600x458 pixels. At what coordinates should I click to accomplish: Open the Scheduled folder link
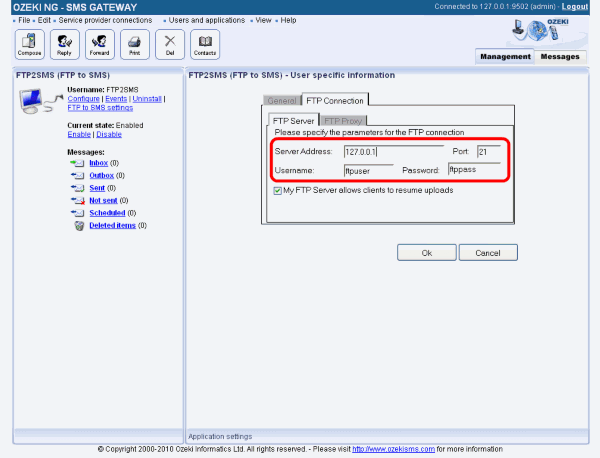pyautogui.click(x=108, y=213)
